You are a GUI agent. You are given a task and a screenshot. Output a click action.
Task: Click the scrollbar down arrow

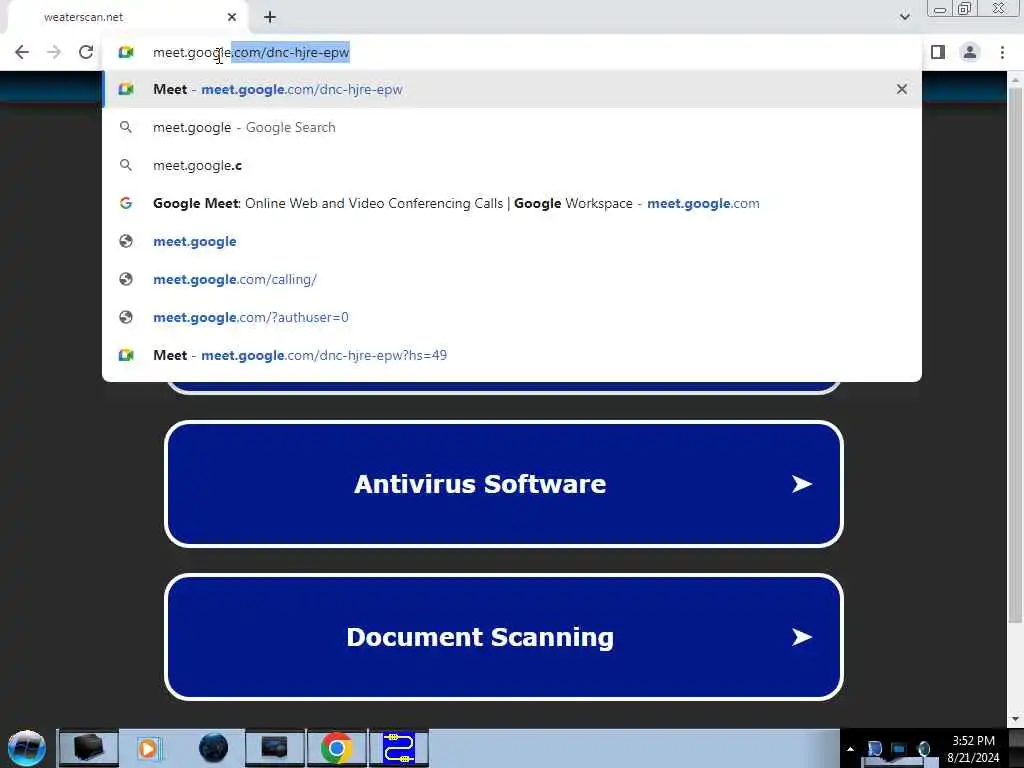tap(1015, 719)
